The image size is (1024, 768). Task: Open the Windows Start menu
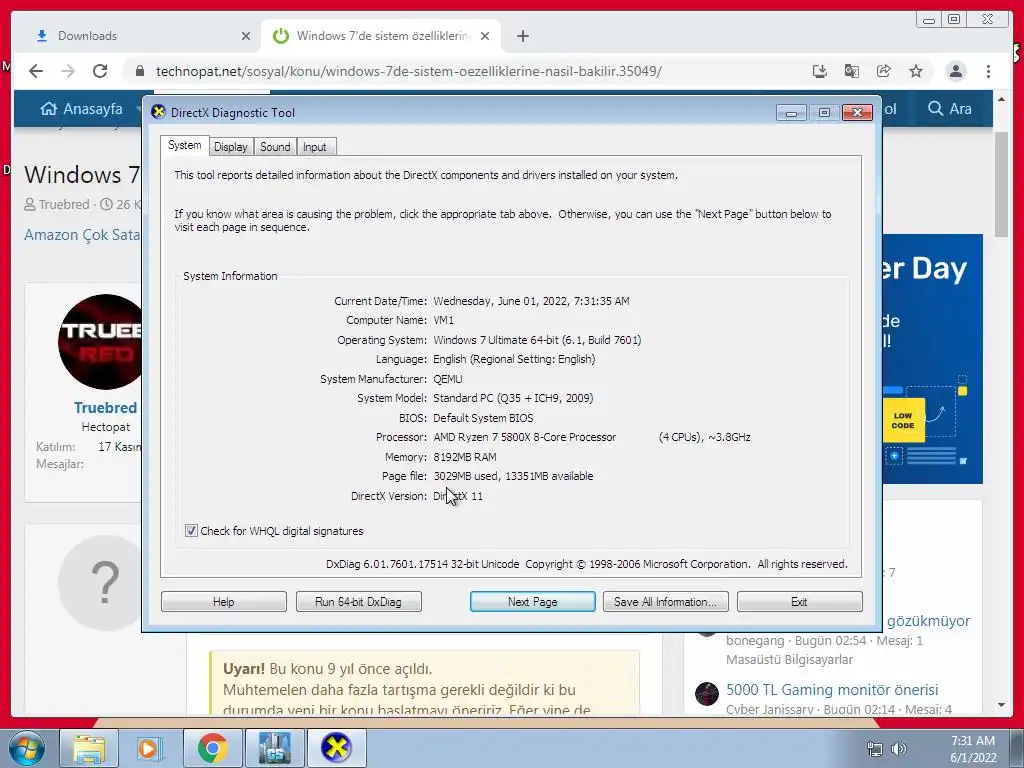(25, 748)
